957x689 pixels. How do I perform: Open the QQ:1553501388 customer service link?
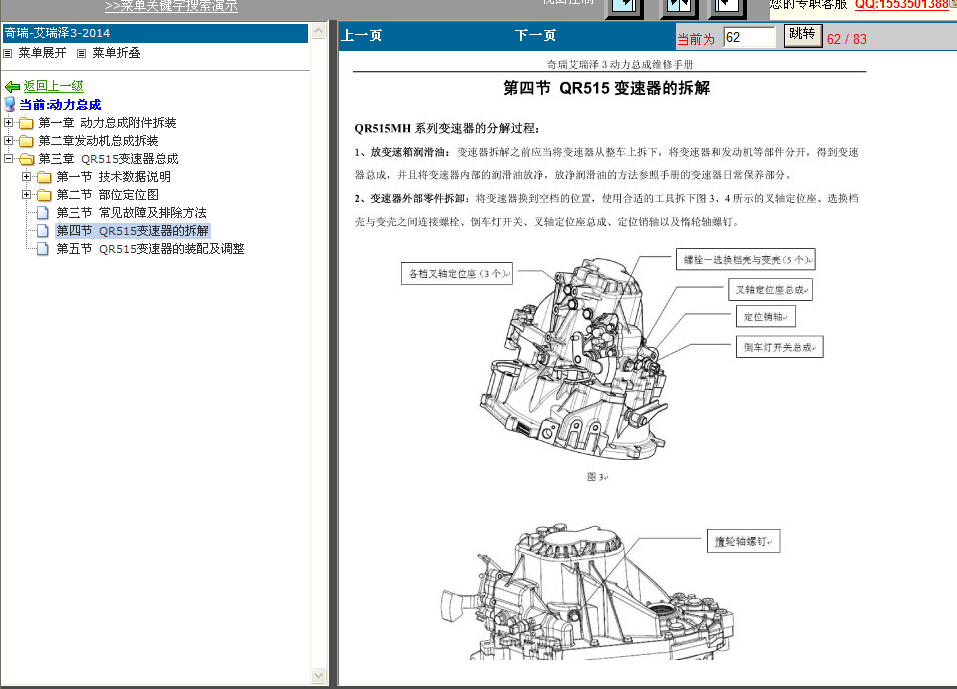902,4
